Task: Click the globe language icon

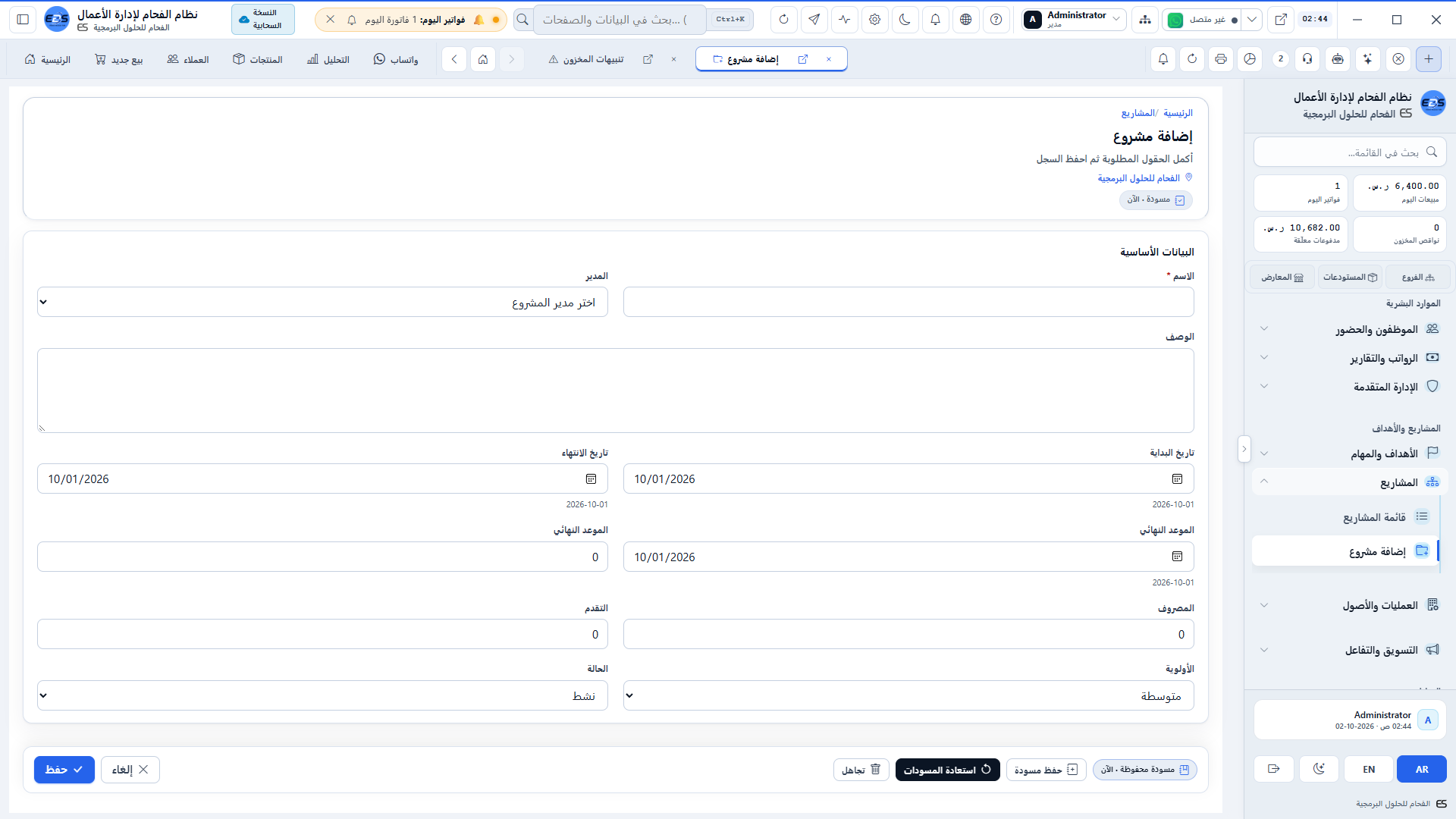Action: [965, 20]
